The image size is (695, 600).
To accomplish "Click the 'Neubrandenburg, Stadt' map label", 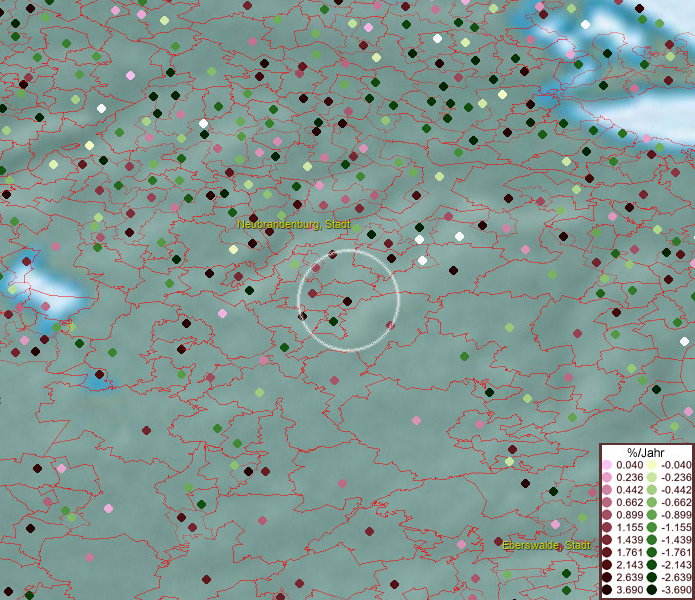I will click(x=294, y=224).
